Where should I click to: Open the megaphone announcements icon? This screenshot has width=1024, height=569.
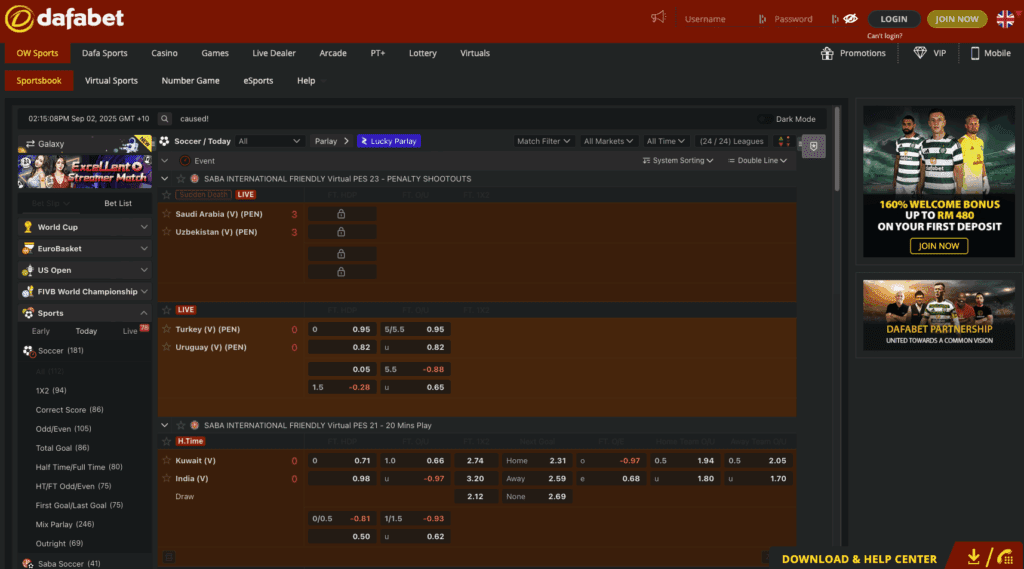coord(658,18)
